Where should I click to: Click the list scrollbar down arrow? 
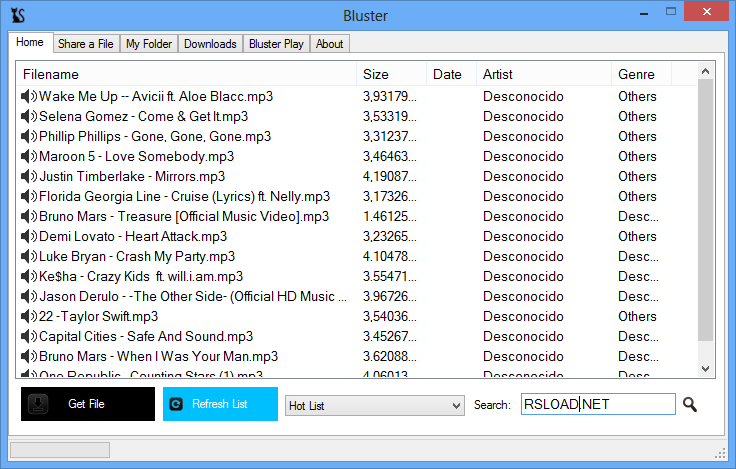[x=705, y=369]
